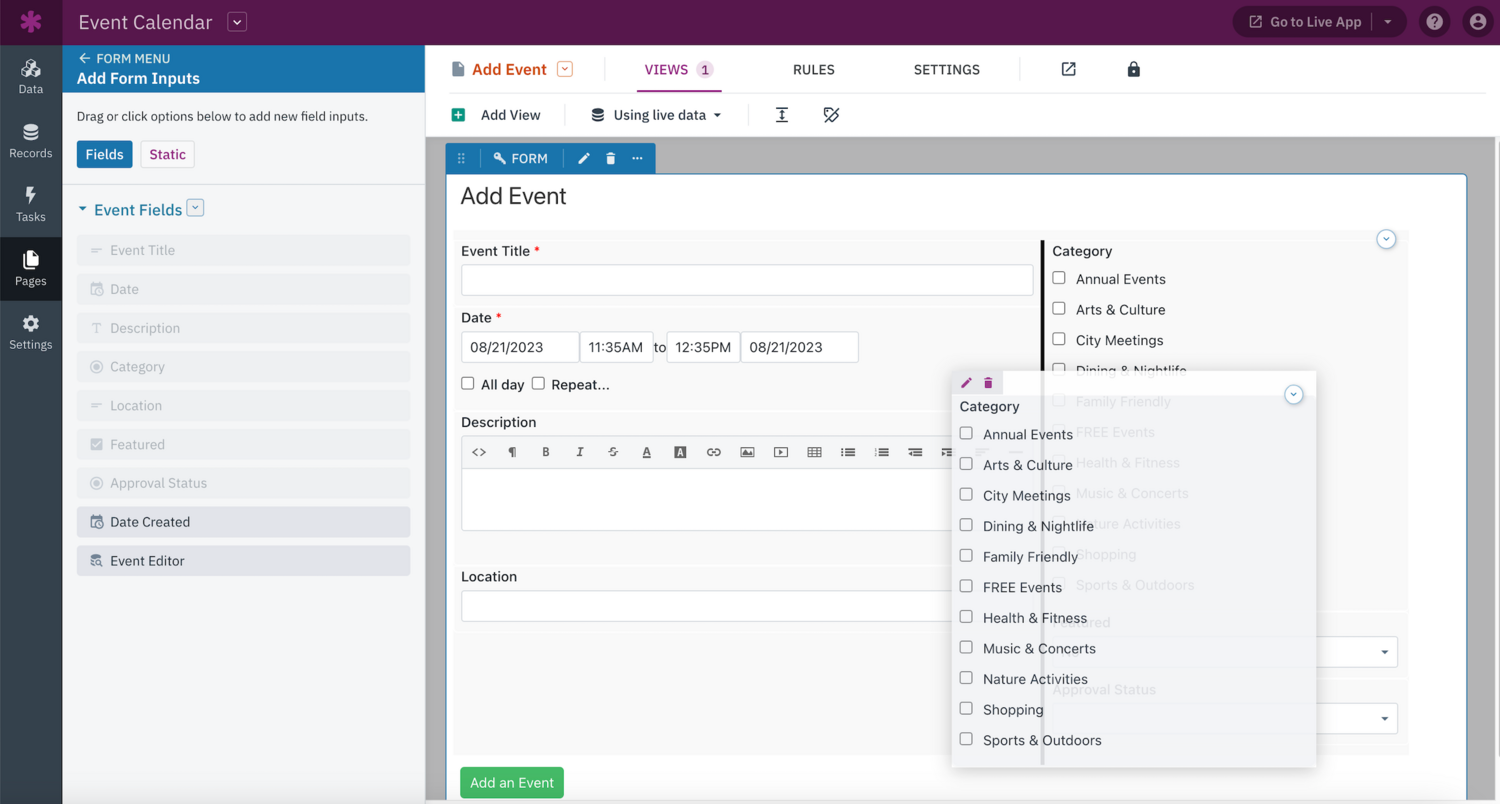Open page preview in new window icon

(1068, 69)
